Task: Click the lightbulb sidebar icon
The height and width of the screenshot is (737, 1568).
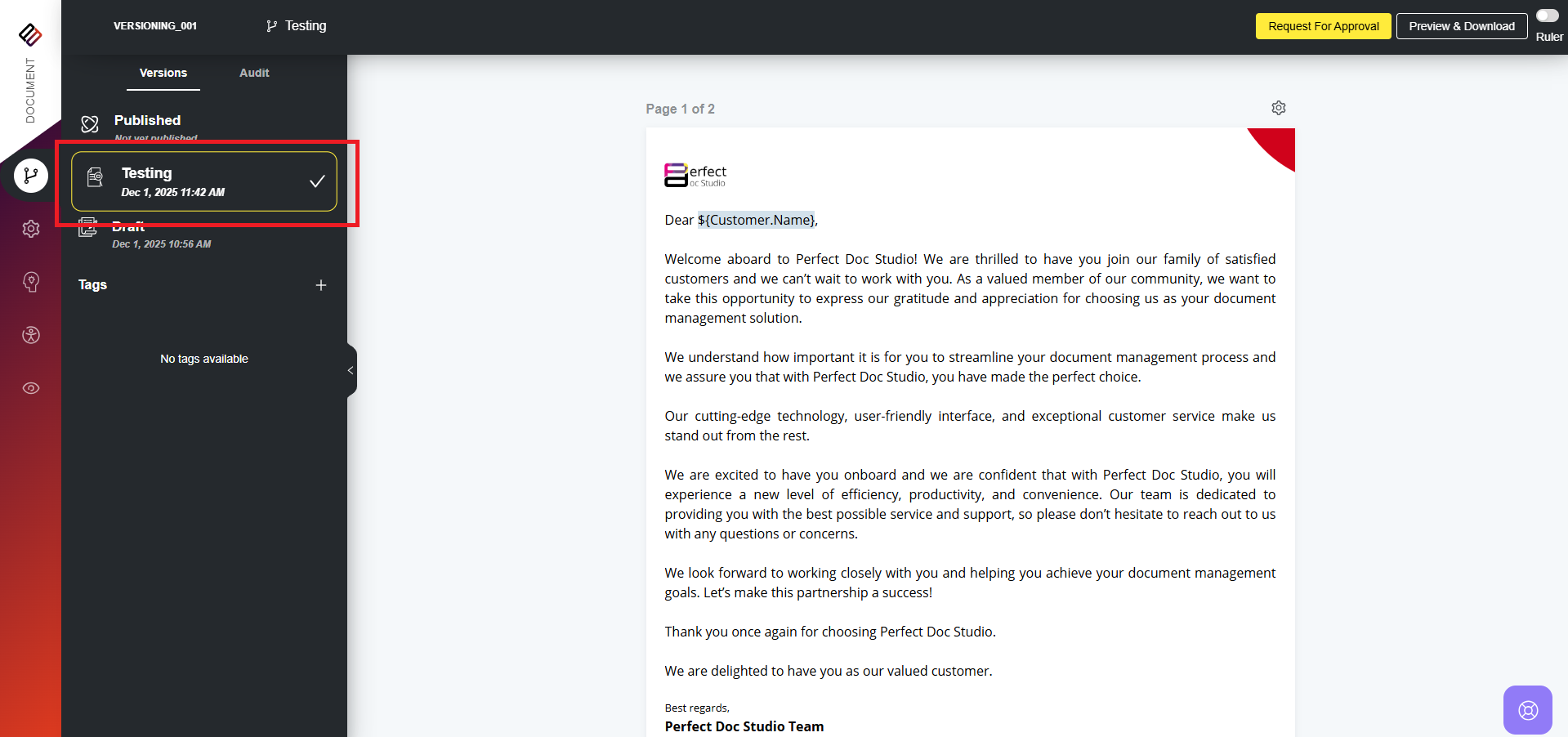Action: click(31, 282)
